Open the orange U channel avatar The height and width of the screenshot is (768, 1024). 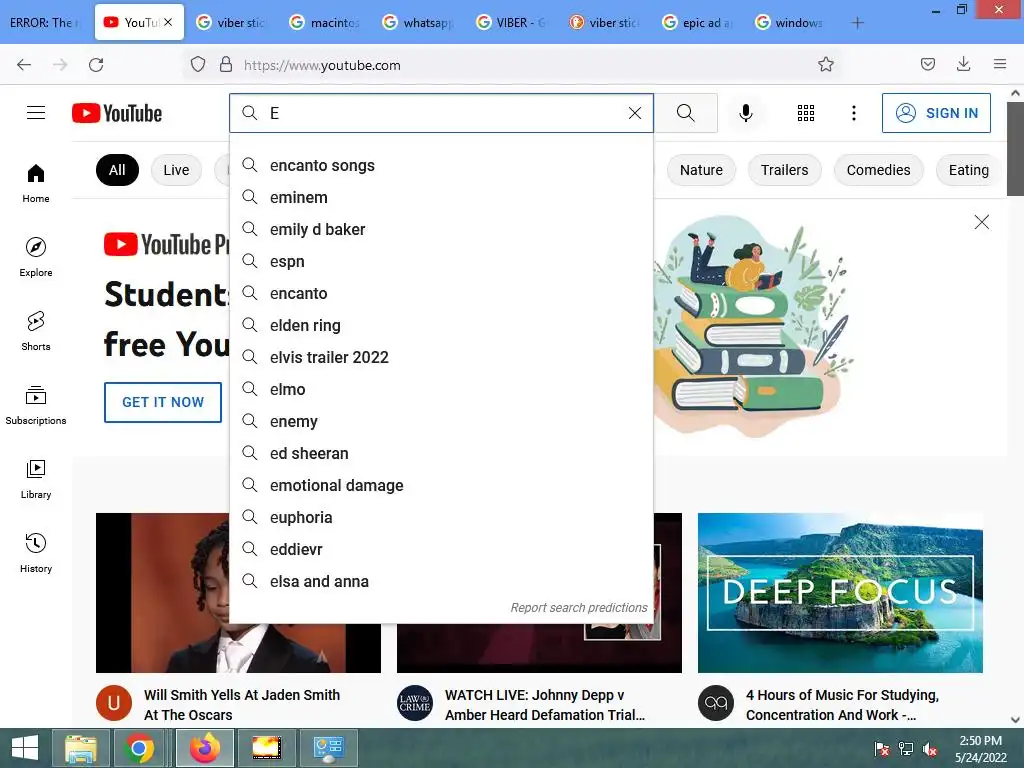pyautogui.click(x=114, y=703)
